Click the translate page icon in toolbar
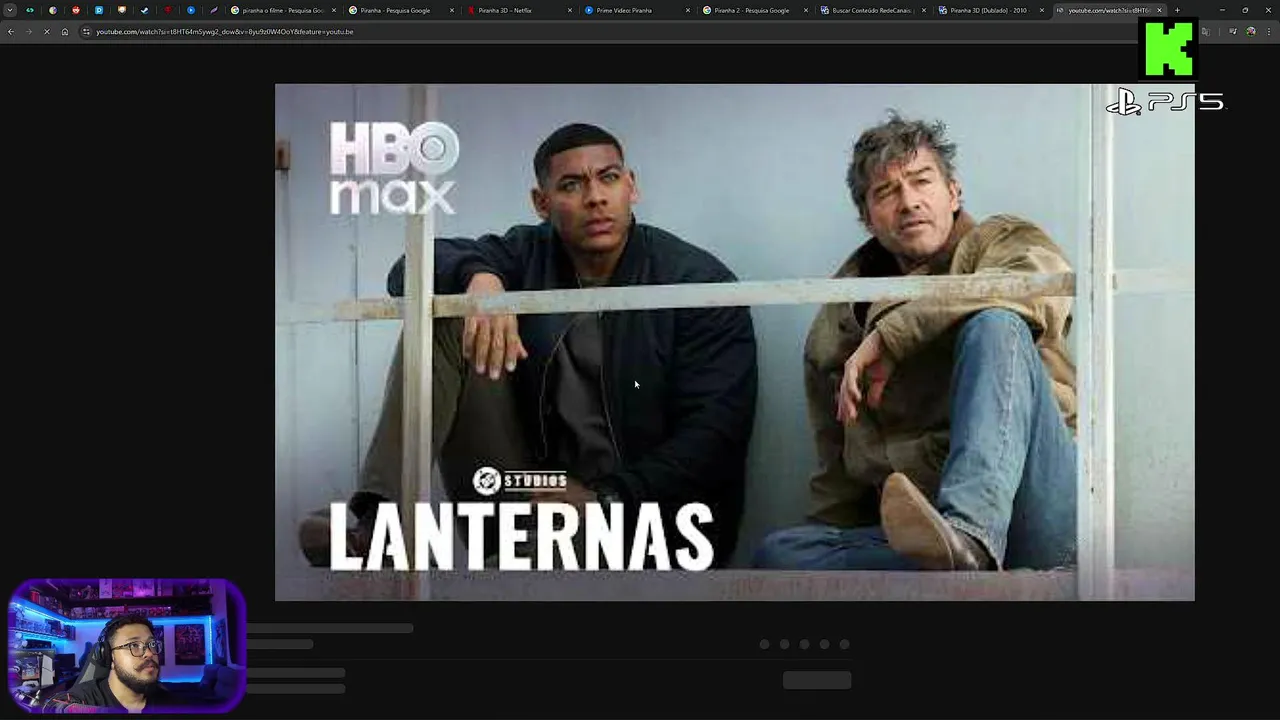This screenshot has width=1280, height=720. pos(1205,32)
